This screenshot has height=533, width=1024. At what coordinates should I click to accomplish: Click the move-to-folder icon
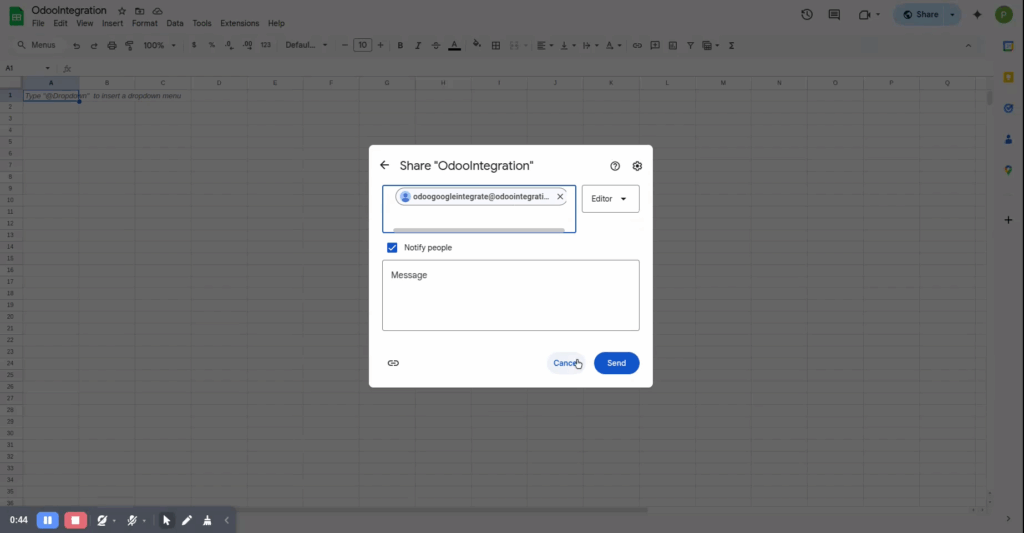140,11
